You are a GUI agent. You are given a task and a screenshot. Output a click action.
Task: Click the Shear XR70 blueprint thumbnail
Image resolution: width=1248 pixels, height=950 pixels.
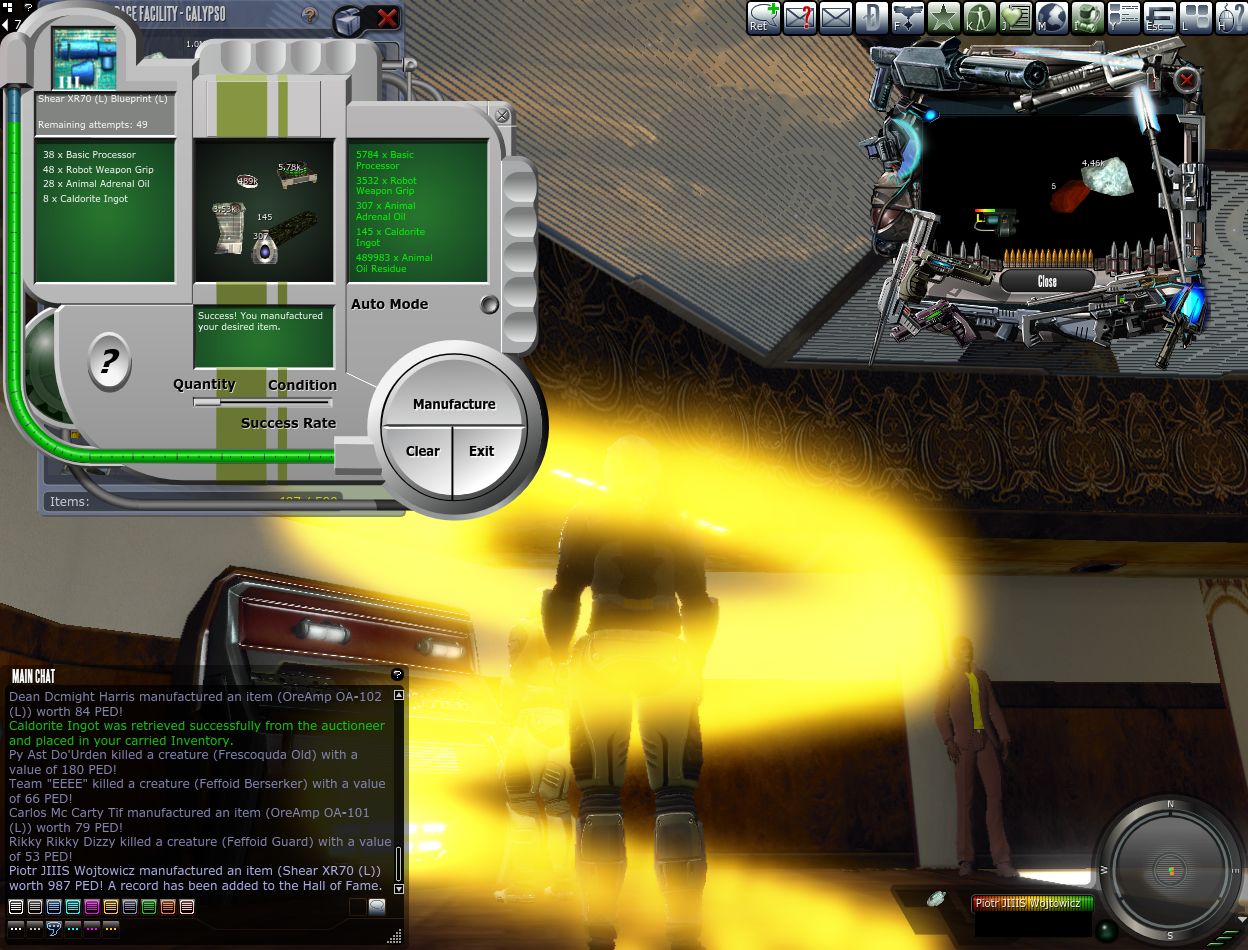click(84, 59)
